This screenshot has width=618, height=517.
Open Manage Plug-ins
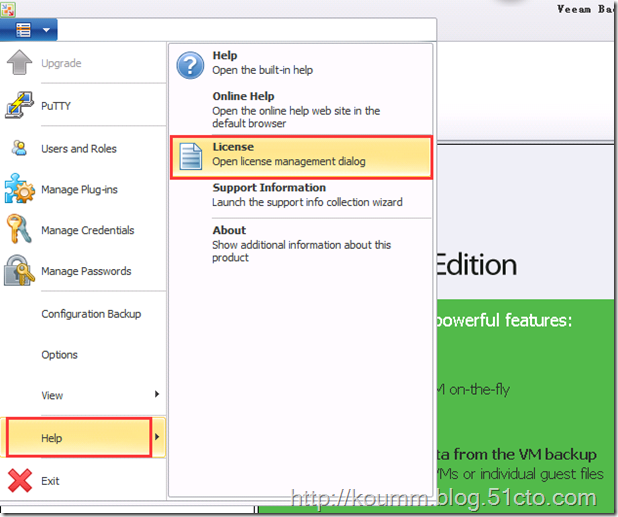[83, 189]
